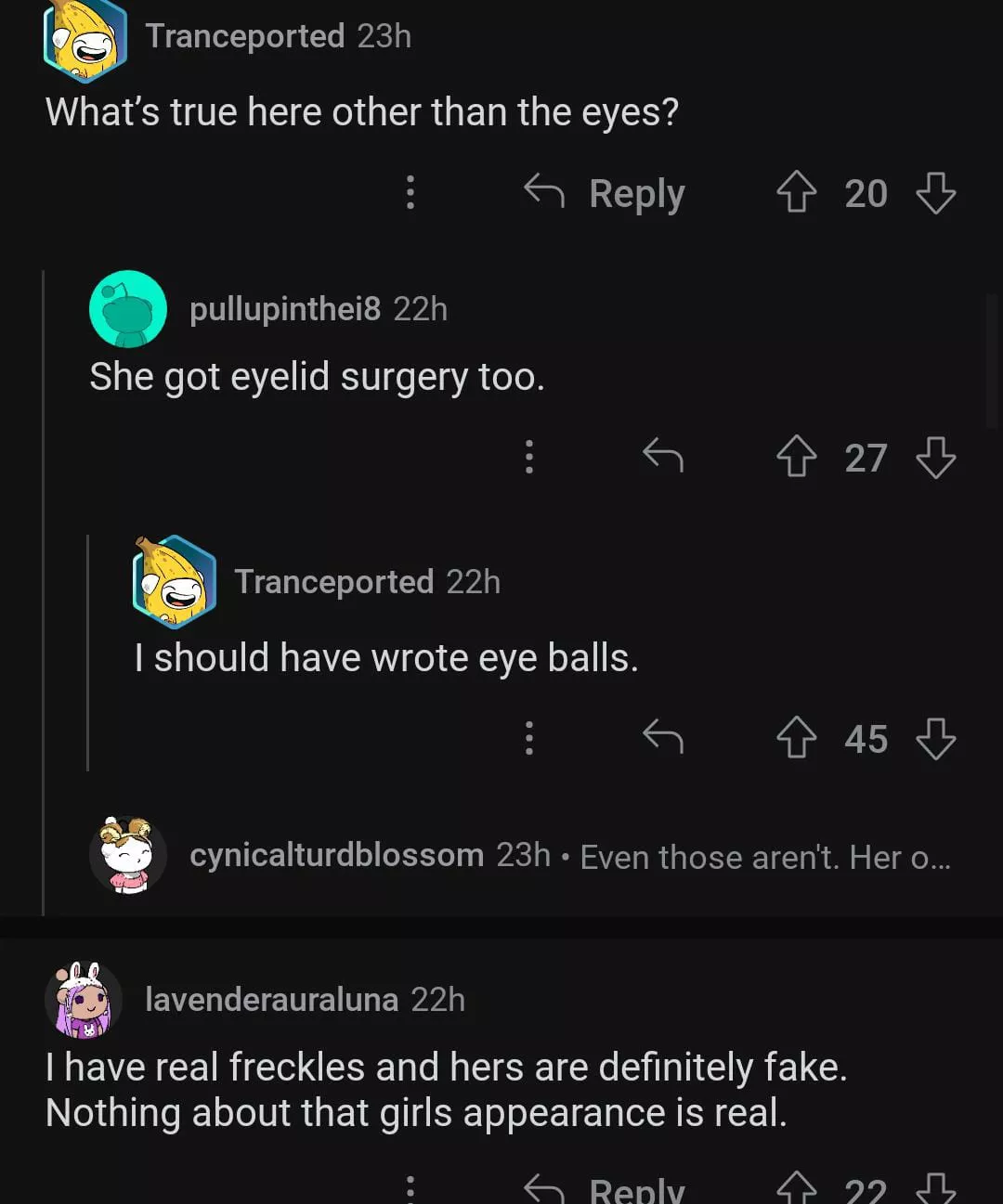Upvote the 'eye balls' comment
Image resolution: width=1003 pixels, height=1204 pixels.
(x=796, y=739)
